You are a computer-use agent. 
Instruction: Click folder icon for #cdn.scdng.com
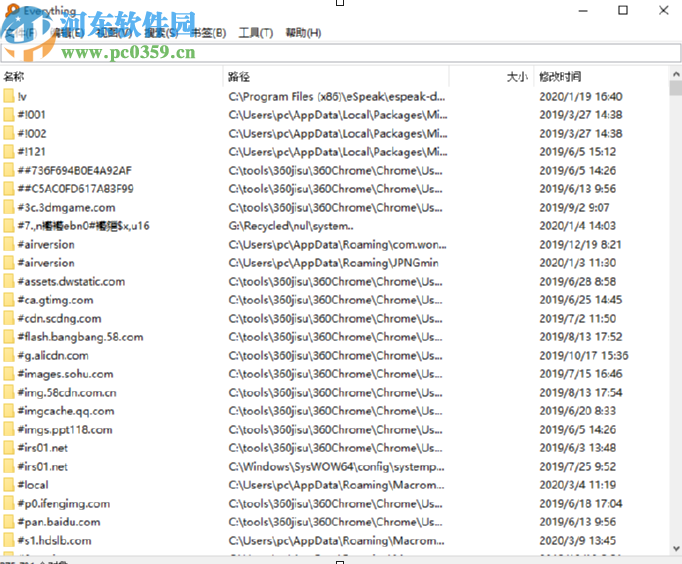pos(9,318)
